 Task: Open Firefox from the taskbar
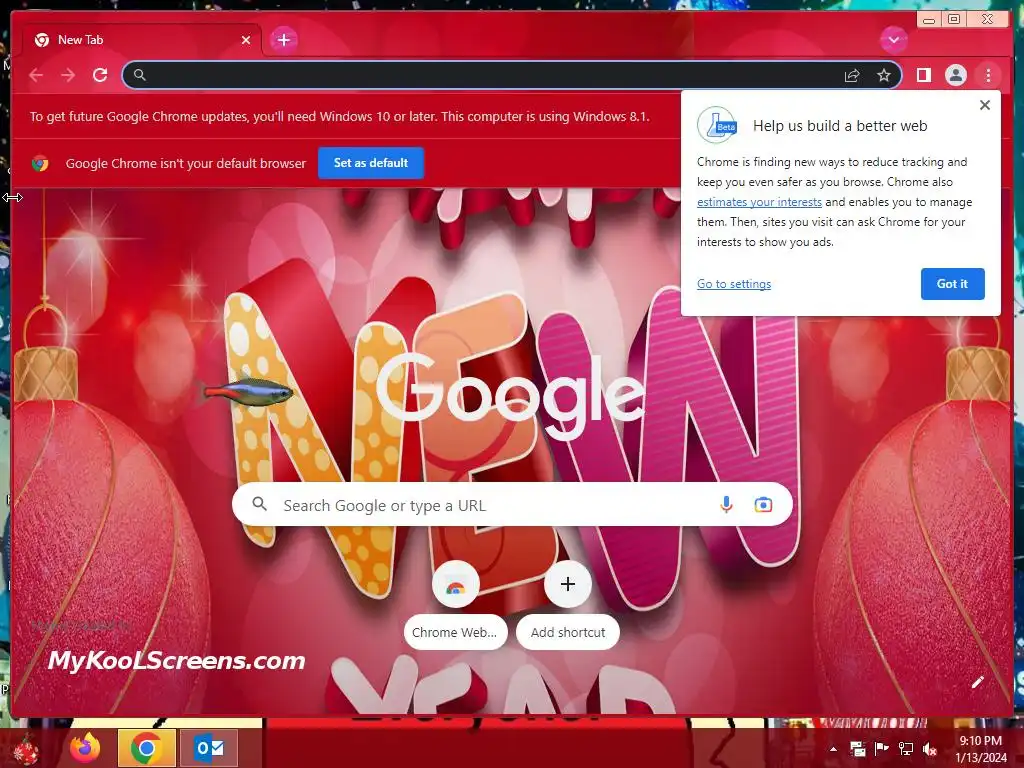(86, 748)
